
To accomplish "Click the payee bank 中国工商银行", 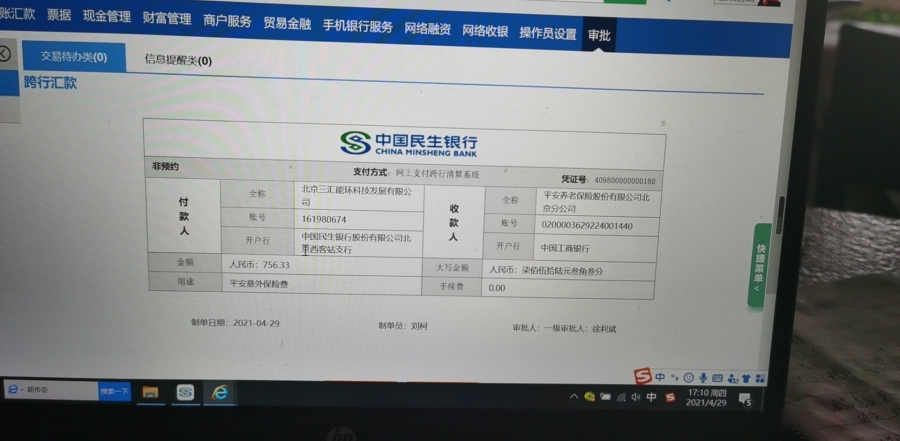I will click(x=565, y=249).
